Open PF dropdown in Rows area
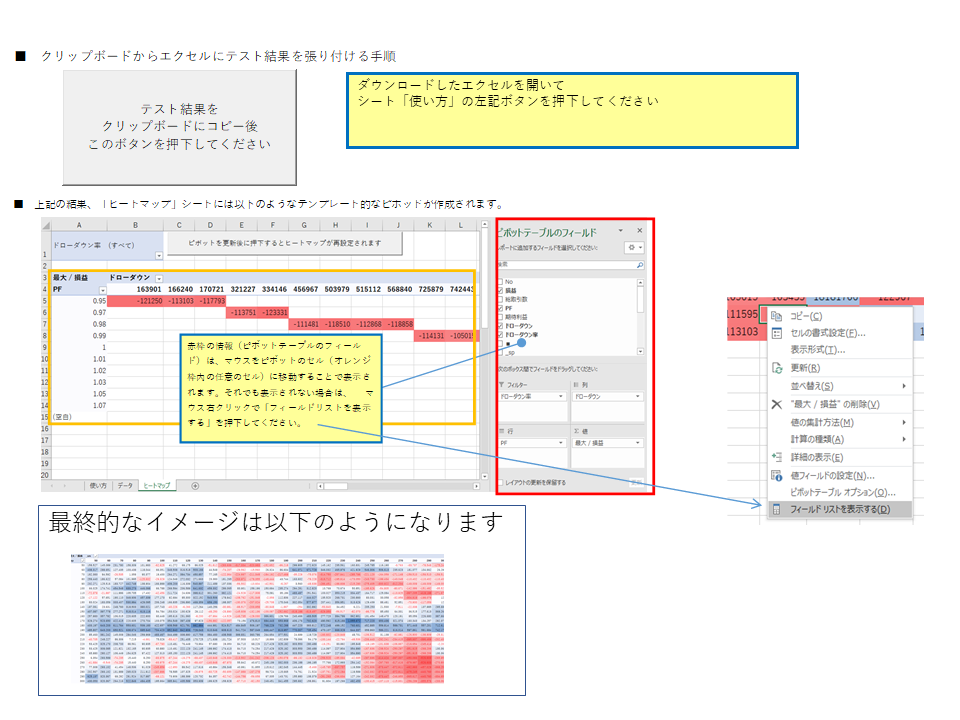Viewport: 960px width, 720px height. (561, 443)
